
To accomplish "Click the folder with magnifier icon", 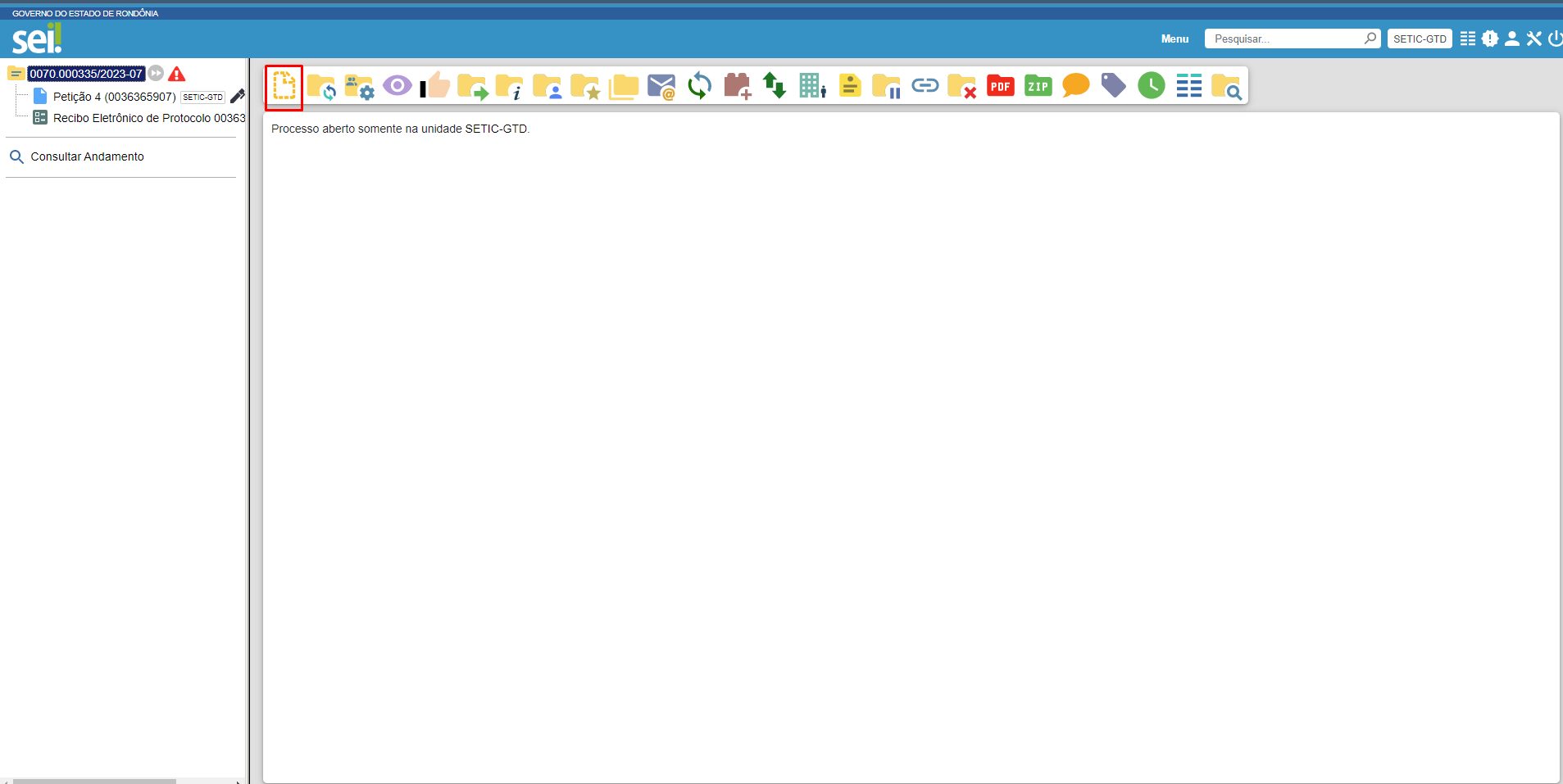I will (1227, 86).
